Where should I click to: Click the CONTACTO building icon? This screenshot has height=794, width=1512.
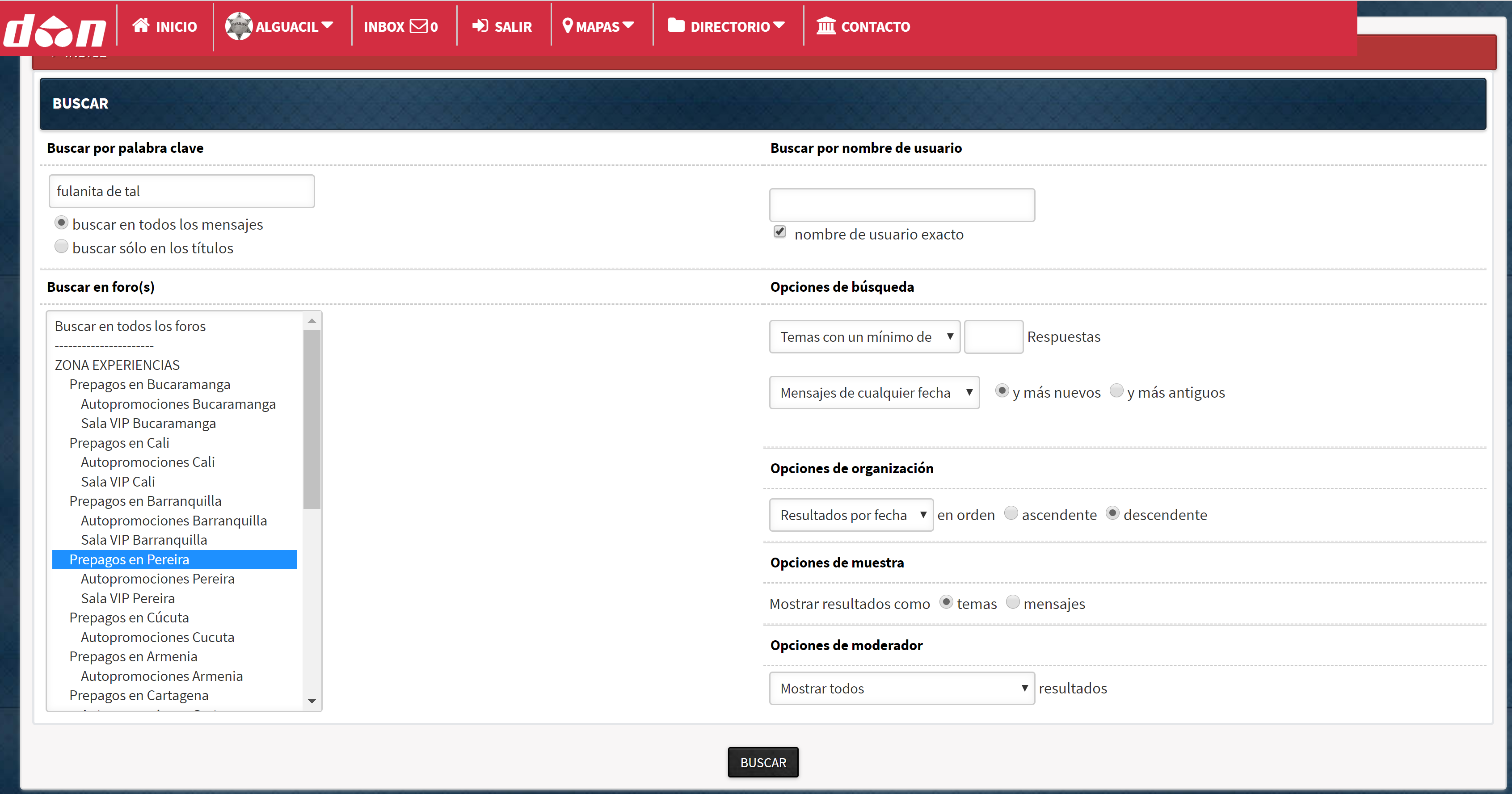tap(826, 26)
